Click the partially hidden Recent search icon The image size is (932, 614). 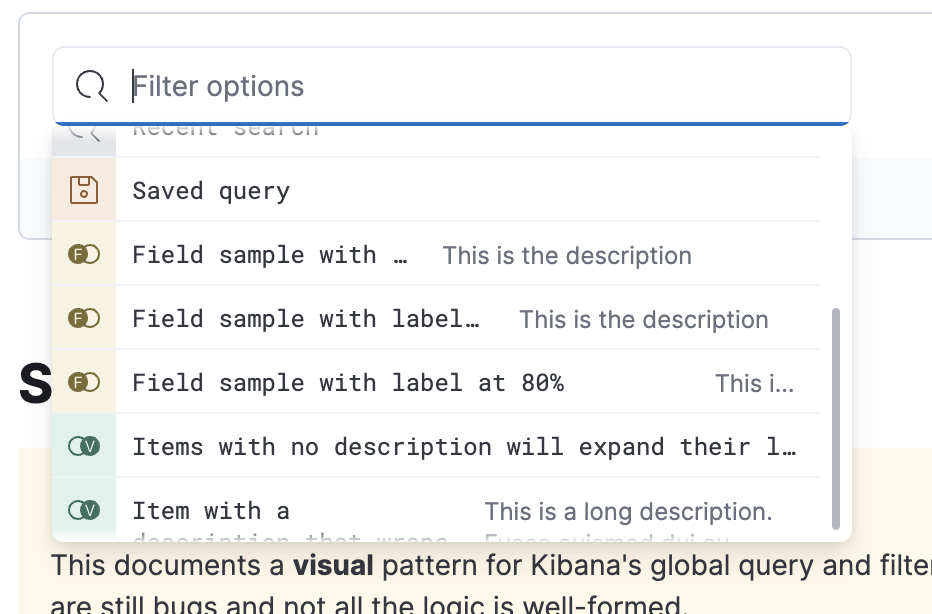coord(84,133)
